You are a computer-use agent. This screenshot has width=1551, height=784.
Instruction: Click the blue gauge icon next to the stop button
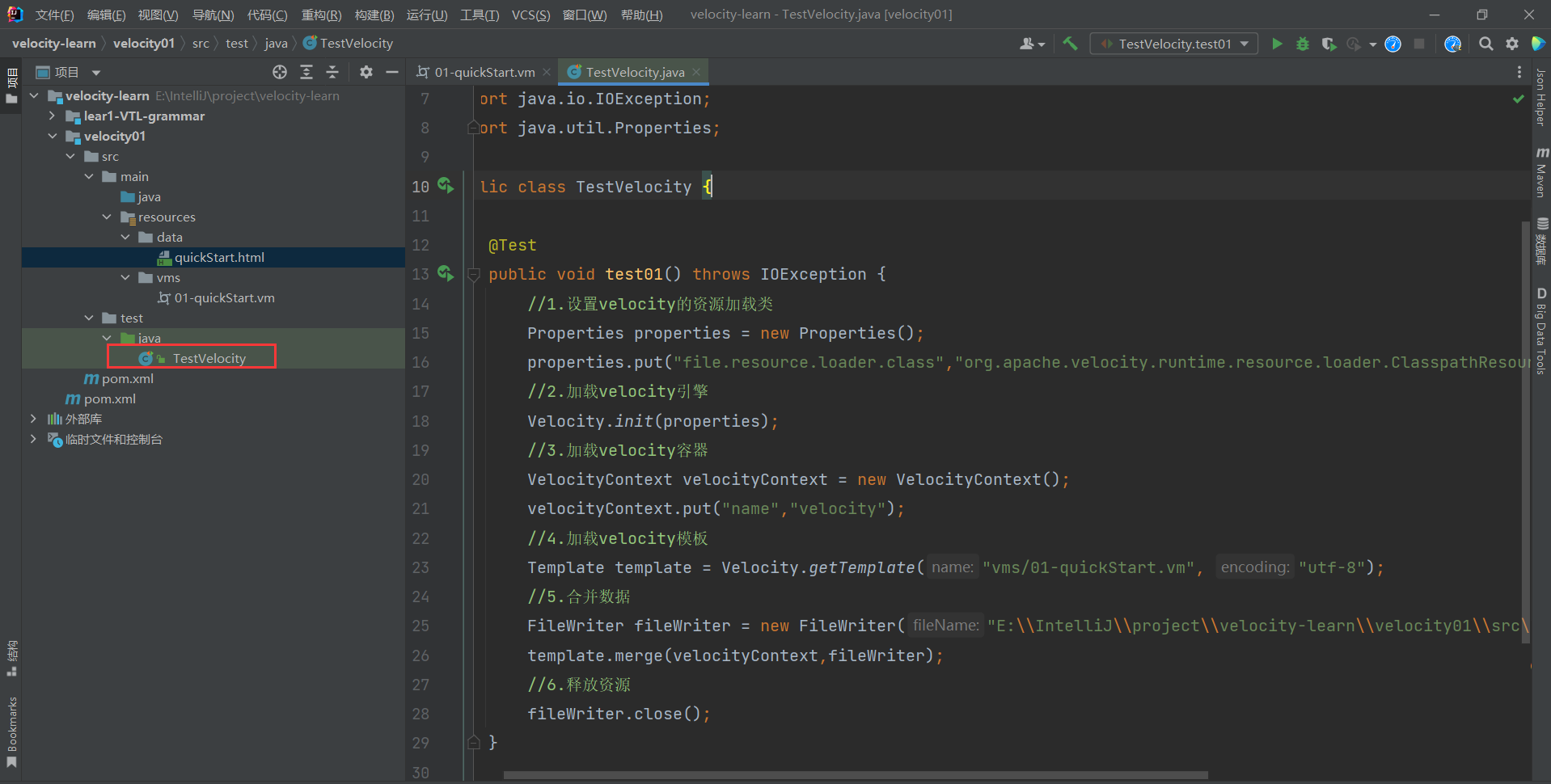pyautogui.click(x=1393, y=44)
